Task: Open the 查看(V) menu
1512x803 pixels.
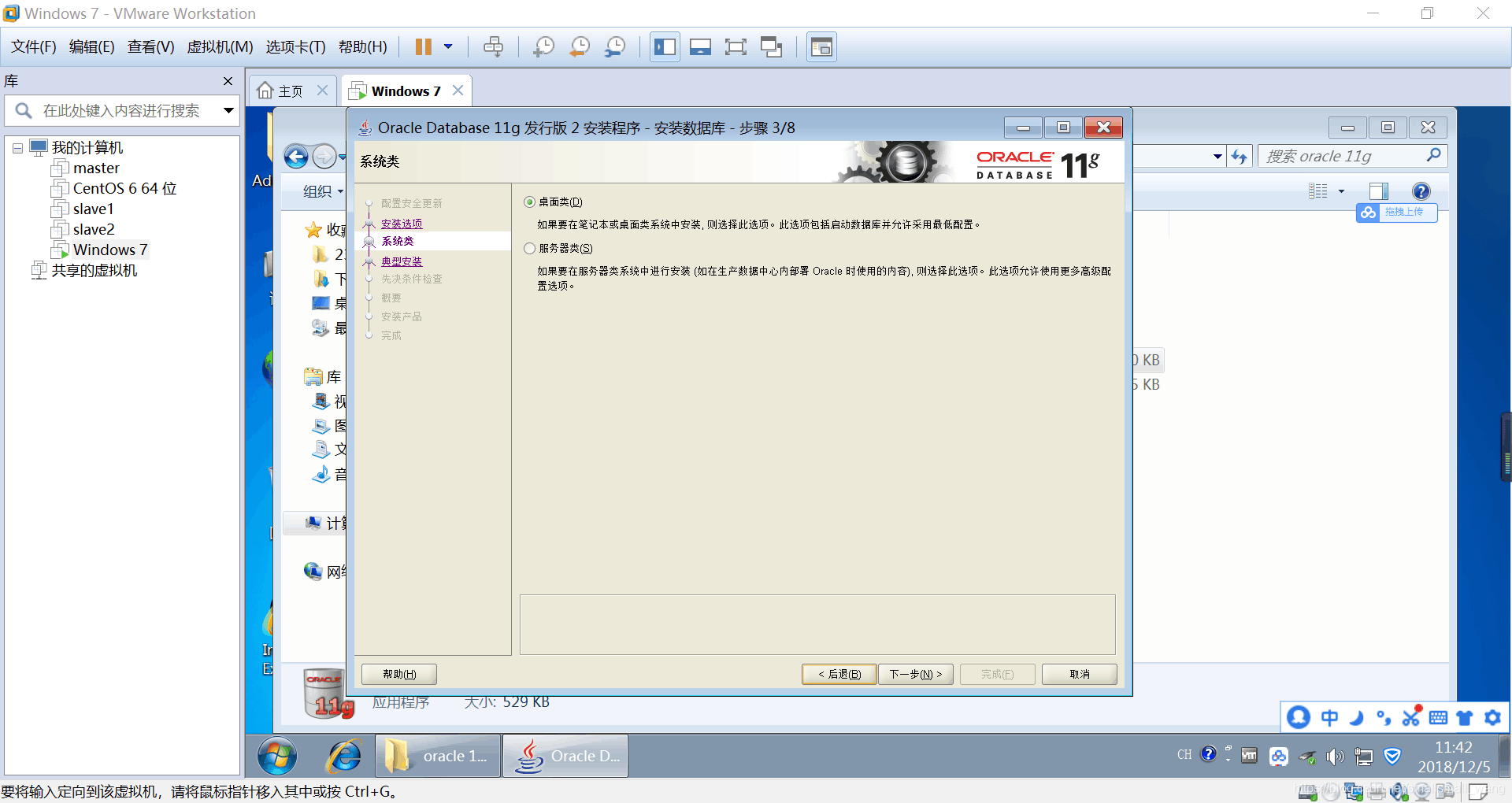Action: 150,47
